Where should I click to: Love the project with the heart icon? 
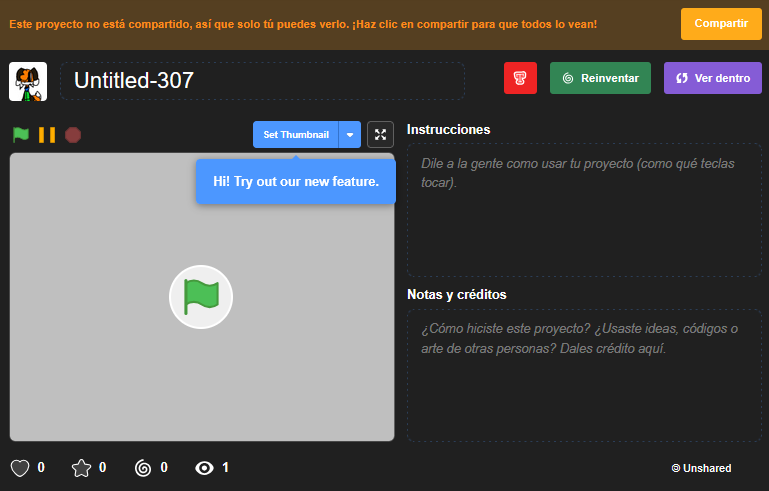point(20,468)
